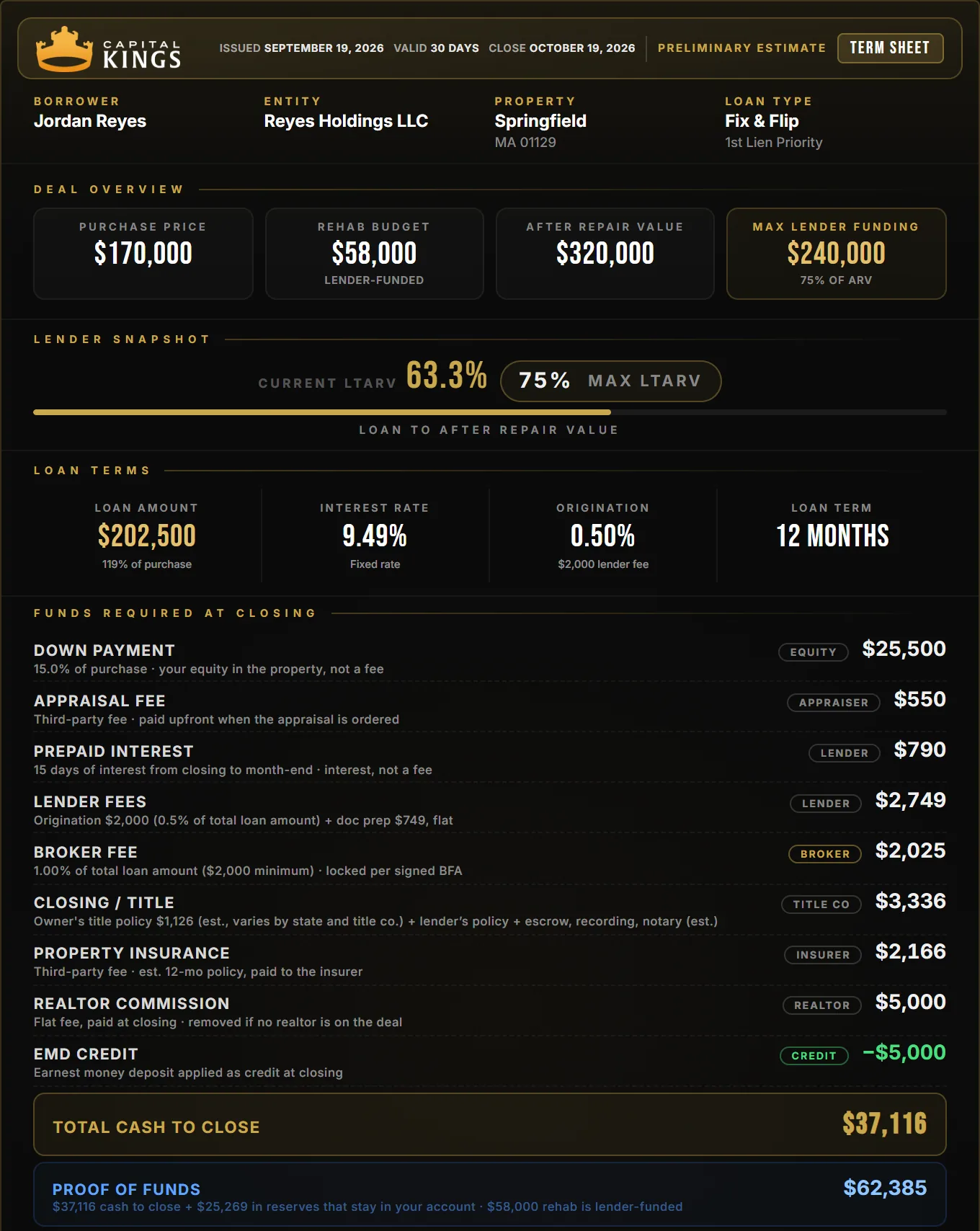Click the prepaid interest amount $790

[x=919, y=750]
